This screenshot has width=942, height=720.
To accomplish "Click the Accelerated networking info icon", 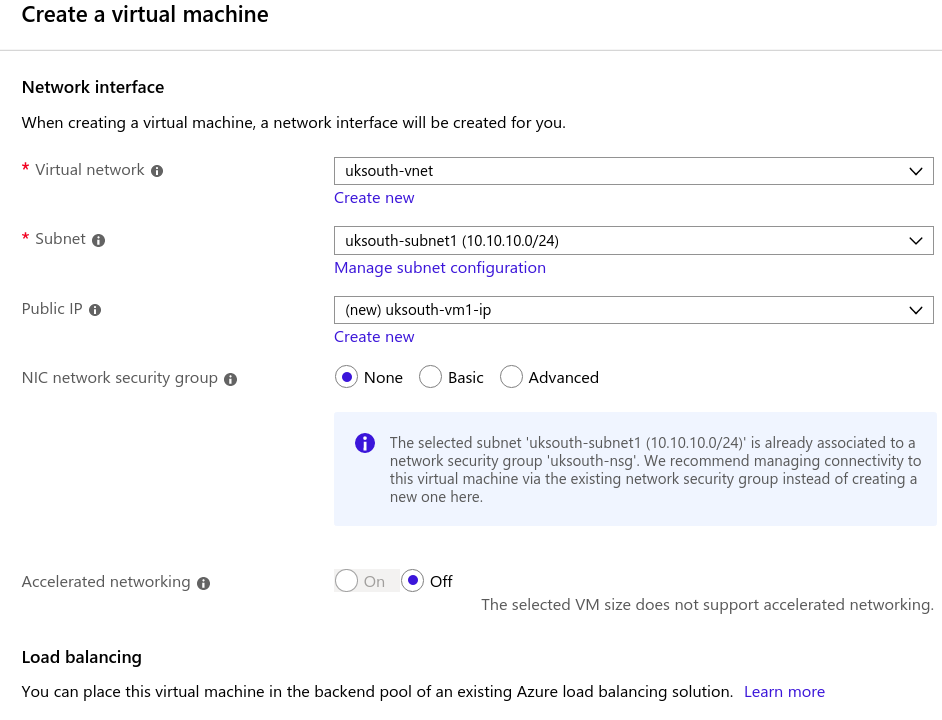I will tap(204, 583).
